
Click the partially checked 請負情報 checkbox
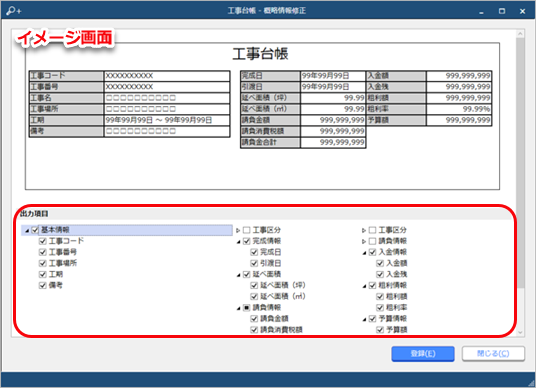click(246, 308)
